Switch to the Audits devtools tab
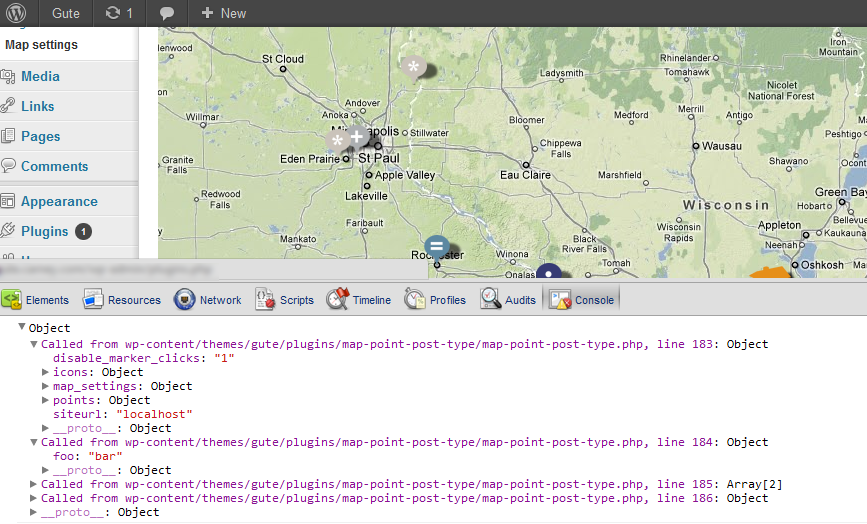The height and width of the screenshot is (524, 867). click(x=508, y=300)
